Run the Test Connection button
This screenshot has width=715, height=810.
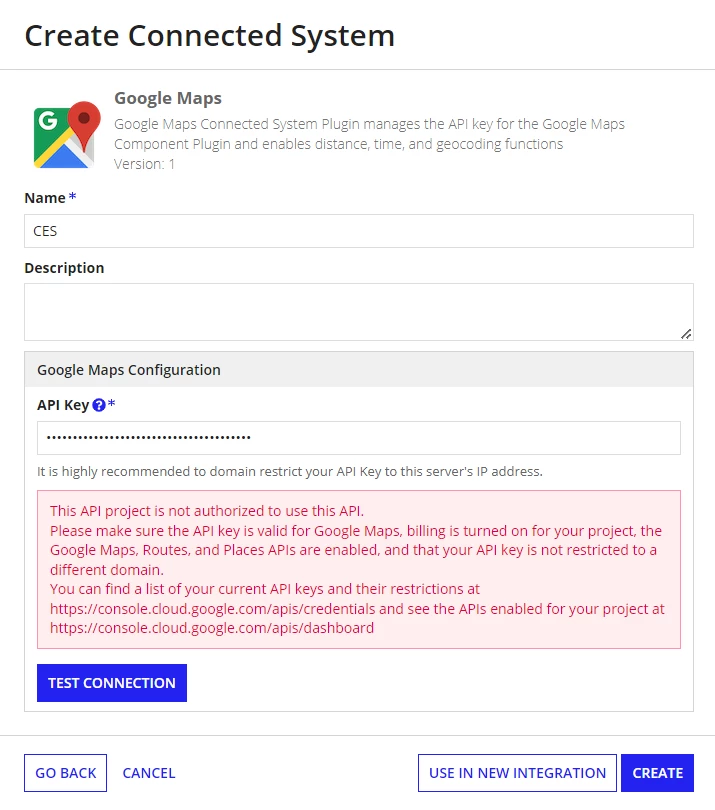[112, 683]
